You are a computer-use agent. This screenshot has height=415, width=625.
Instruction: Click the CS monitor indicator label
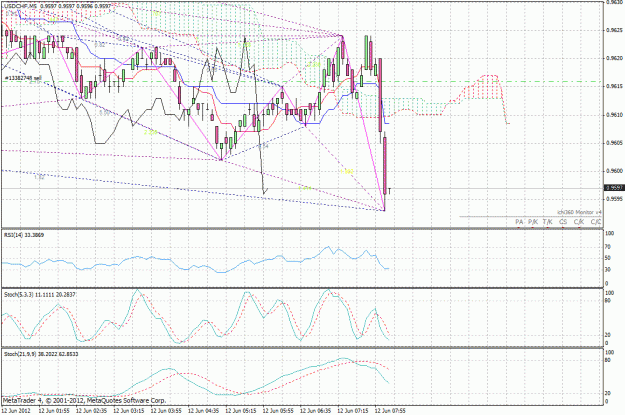click(x=562, y=222)
